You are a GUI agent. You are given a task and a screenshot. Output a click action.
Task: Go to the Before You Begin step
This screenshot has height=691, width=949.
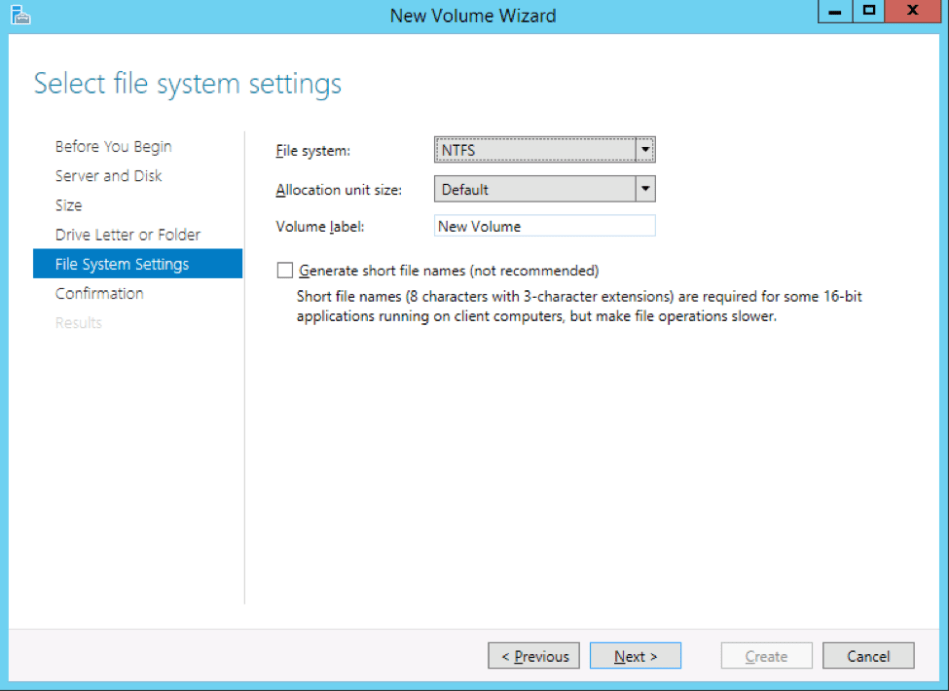[112, 146]
